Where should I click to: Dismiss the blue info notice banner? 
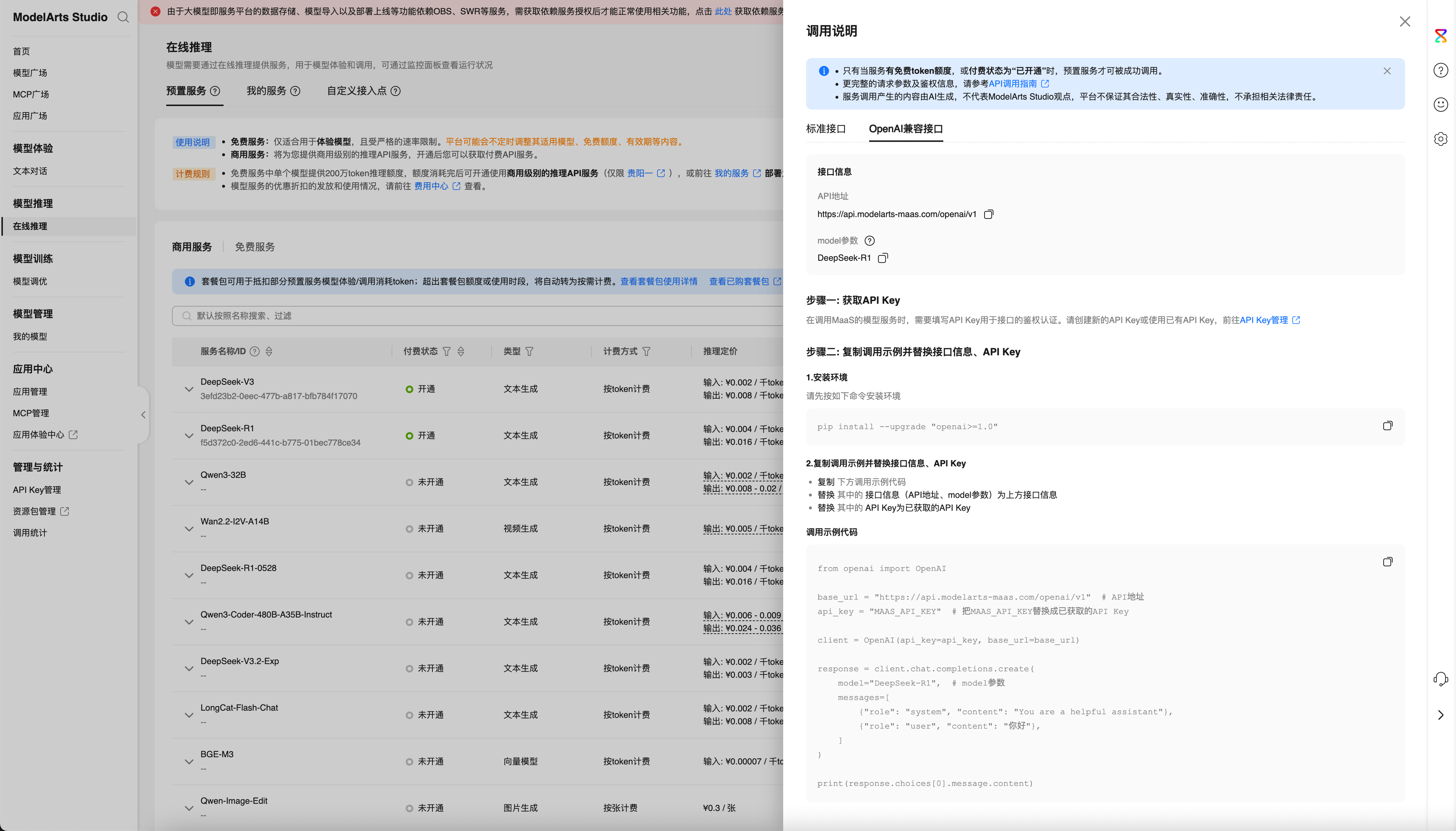pos(1387,71)
